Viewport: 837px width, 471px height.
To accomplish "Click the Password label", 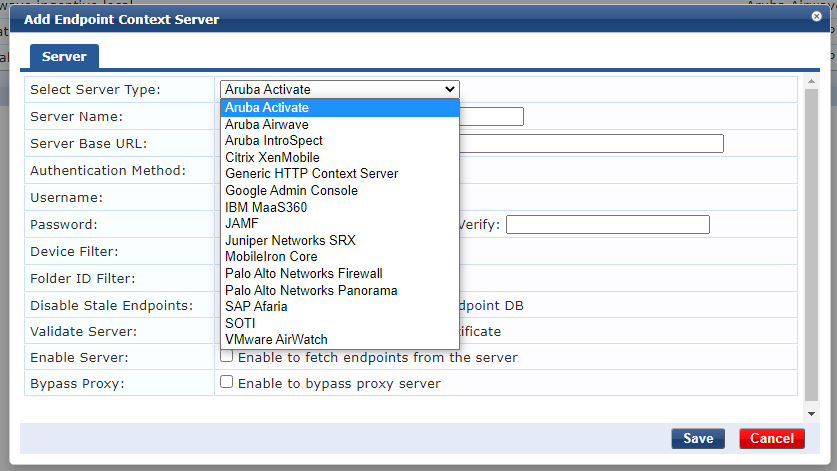I will pos(64,225).
